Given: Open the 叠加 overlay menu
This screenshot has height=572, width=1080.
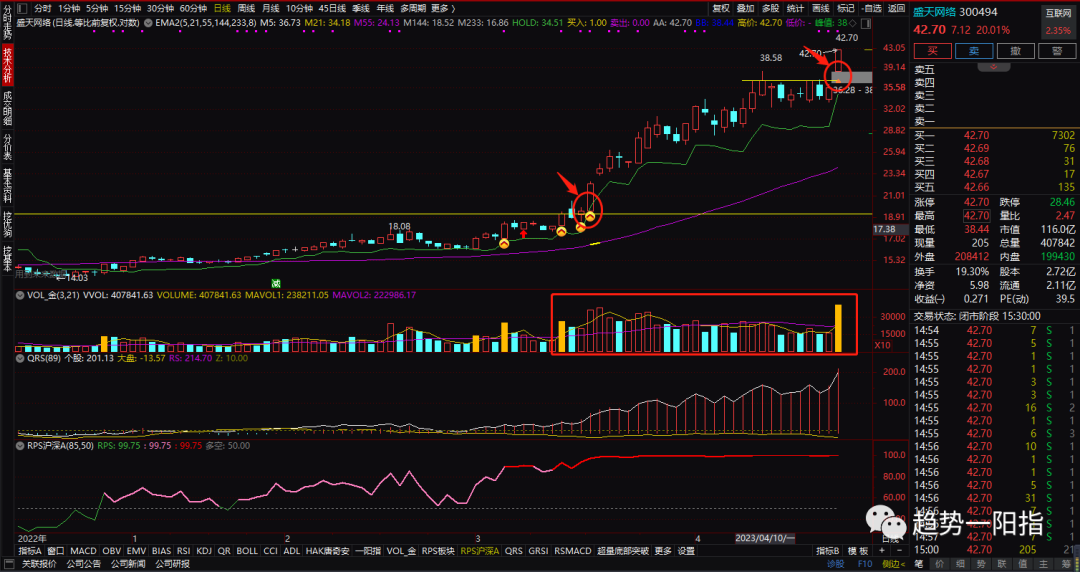Looking at the screenshot, I should click(745, 8).
